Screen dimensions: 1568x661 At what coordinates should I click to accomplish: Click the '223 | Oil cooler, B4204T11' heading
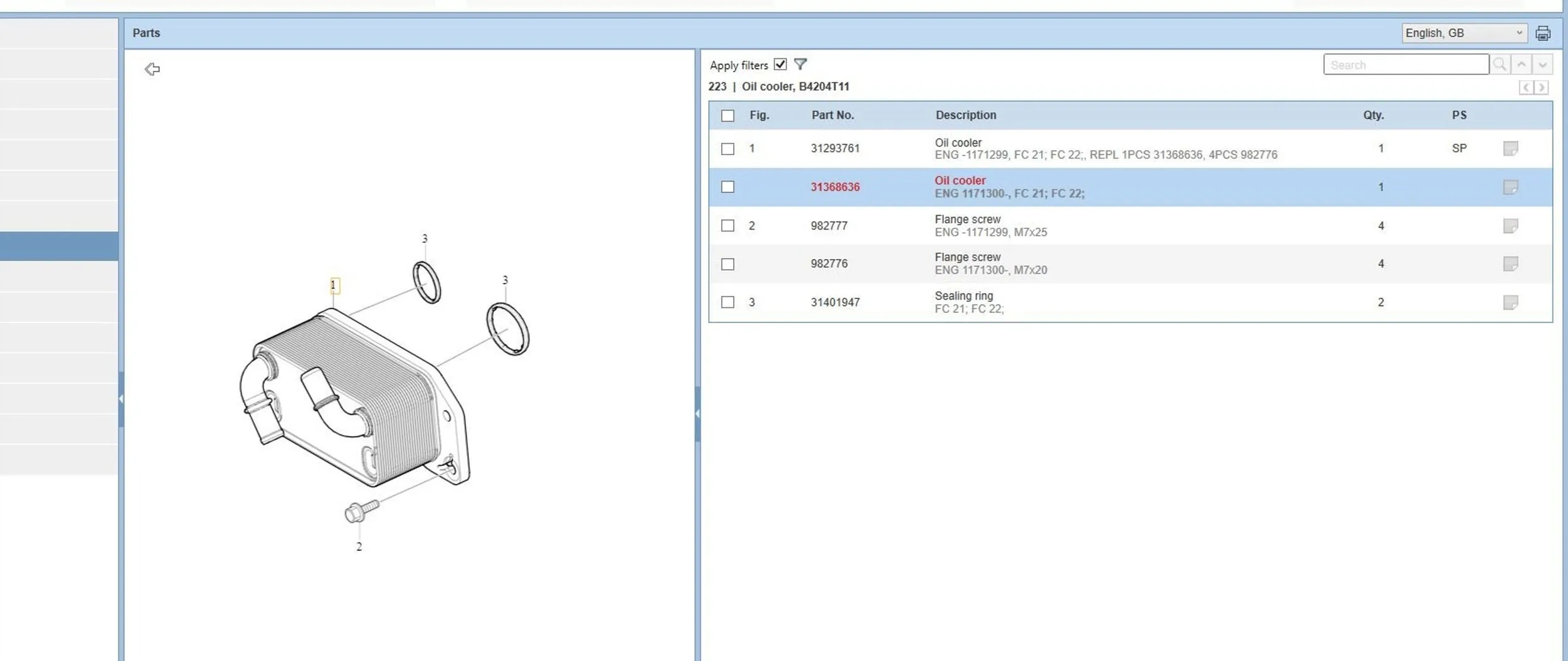pyautogui.click(x=778, y=87)
